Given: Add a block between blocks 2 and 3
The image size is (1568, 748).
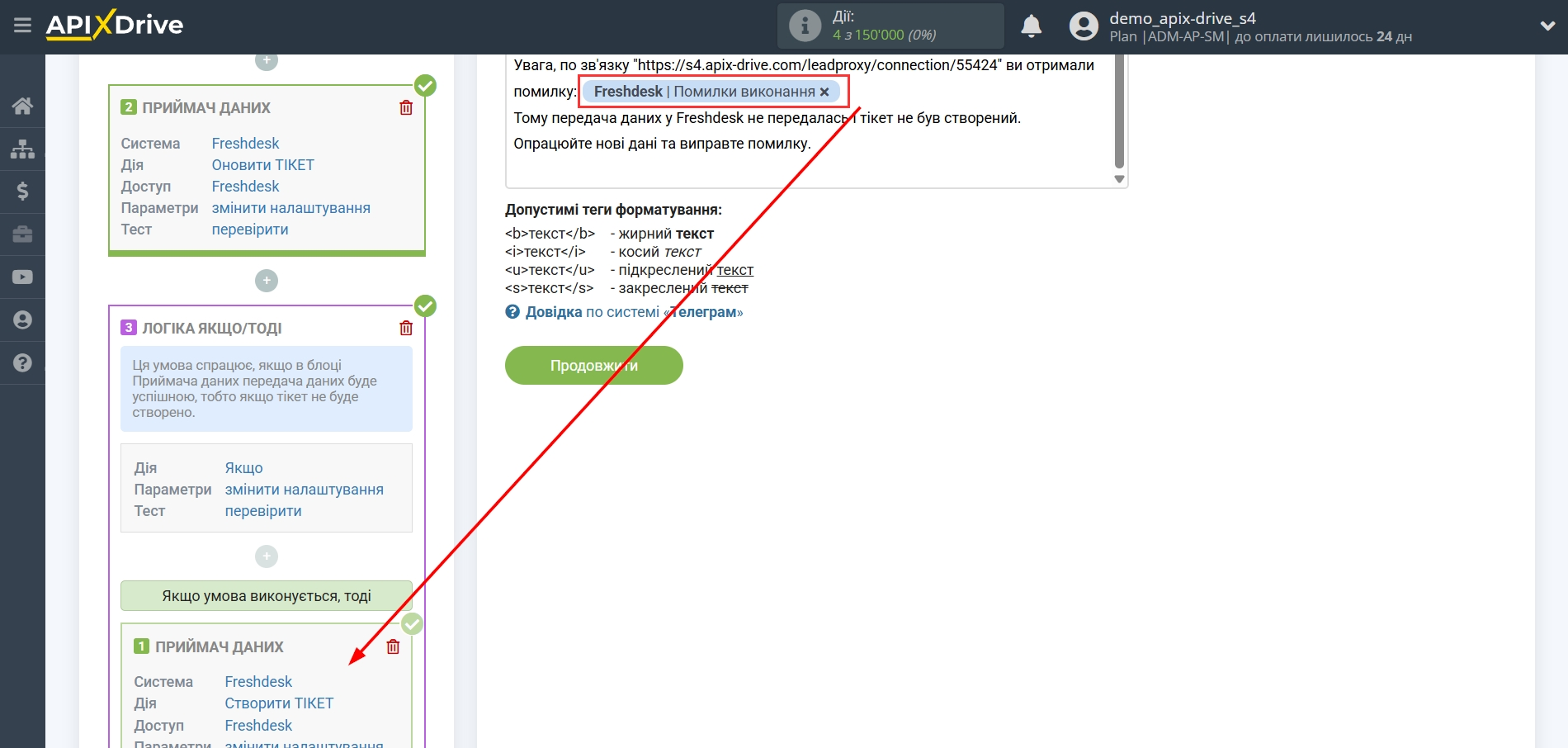Looking at the screenshot, I should pos(267,281).
